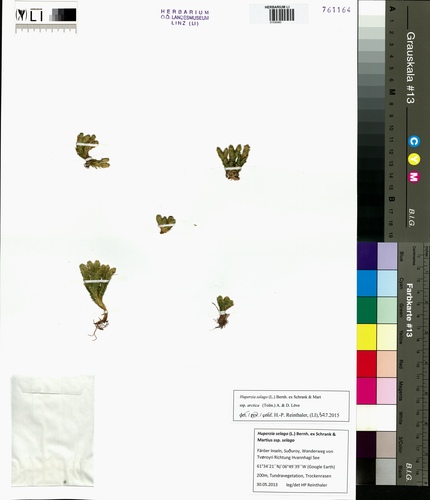Click the red color patch
The height and width of the screenshot is (500, 430).
click(x=367, y=364)
